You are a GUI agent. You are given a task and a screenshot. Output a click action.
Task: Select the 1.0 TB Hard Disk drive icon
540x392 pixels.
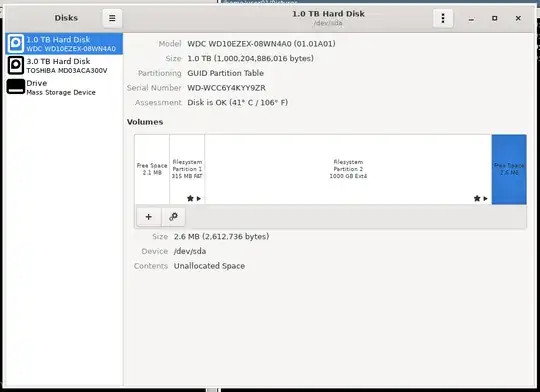[x=15, y=43]
